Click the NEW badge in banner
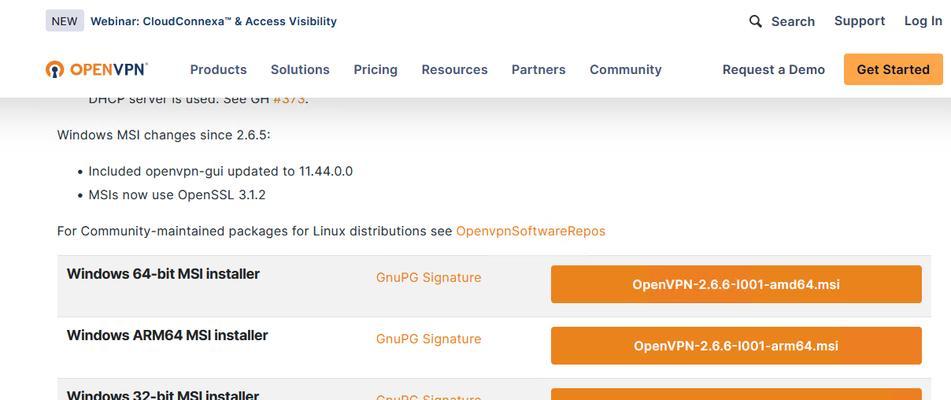Image resolution: width=951 pixels, height=400 pixels. click(x=64, y=21)
